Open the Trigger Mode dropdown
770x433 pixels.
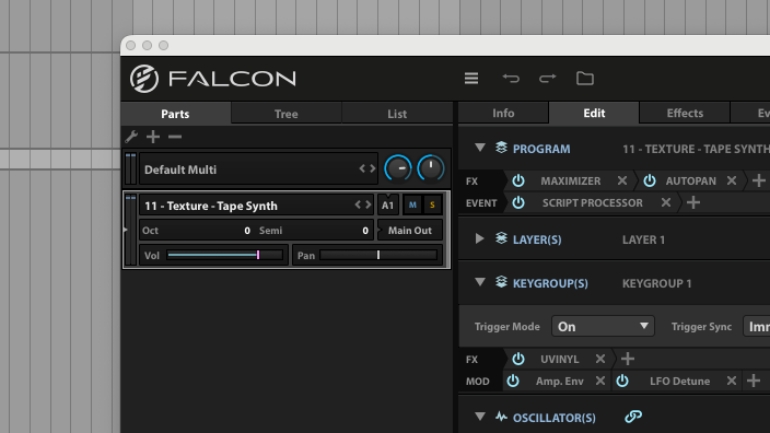click(x=603, y=326)
